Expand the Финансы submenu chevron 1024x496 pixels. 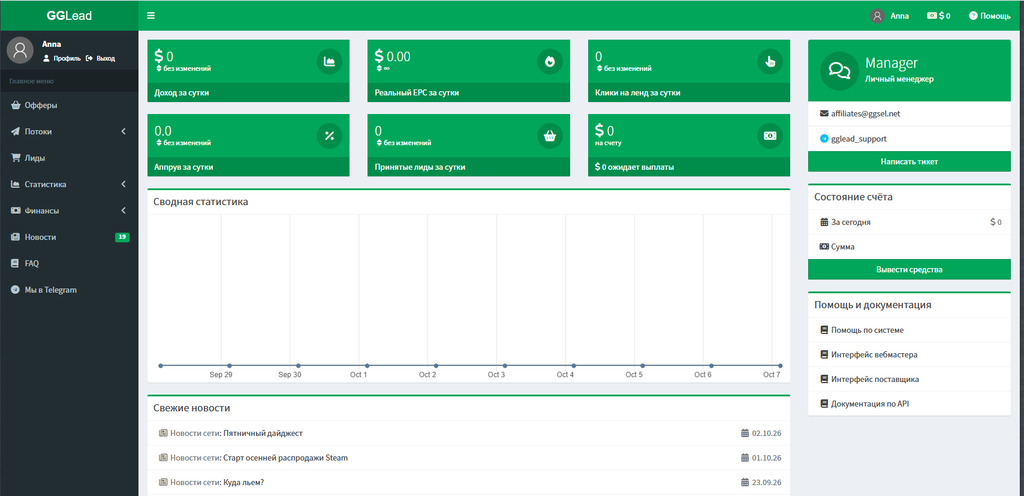tap(123, 211)
